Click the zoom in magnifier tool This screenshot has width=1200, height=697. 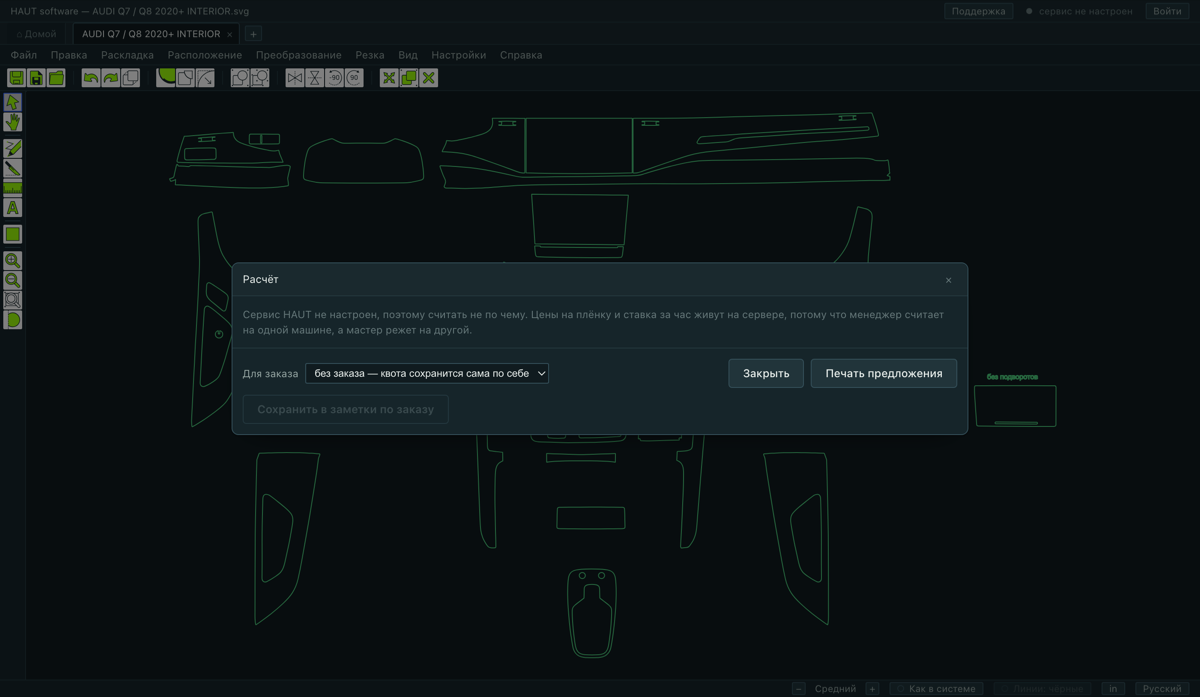[13, 260]
